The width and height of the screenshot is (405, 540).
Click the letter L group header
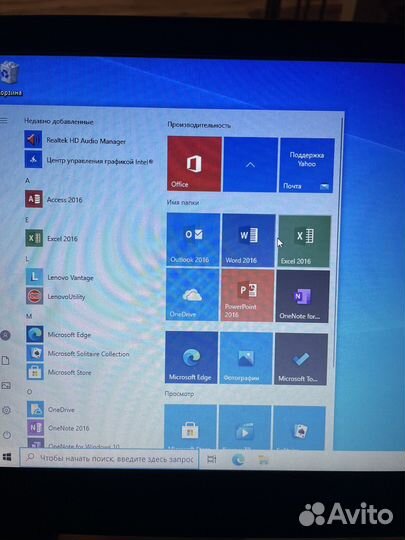(x=27, y=259)
